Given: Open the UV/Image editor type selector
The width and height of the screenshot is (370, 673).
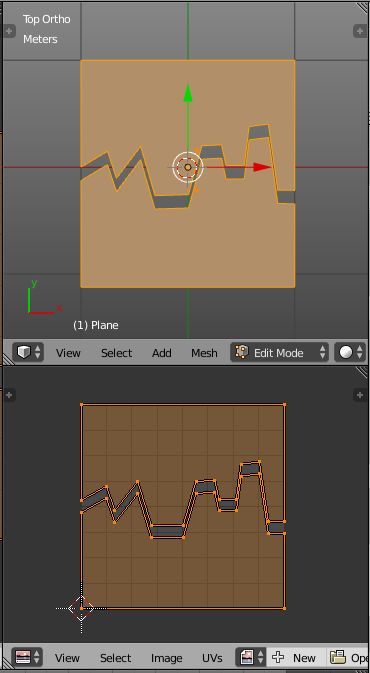Looking at the screenshot, I should click(27, 657).
